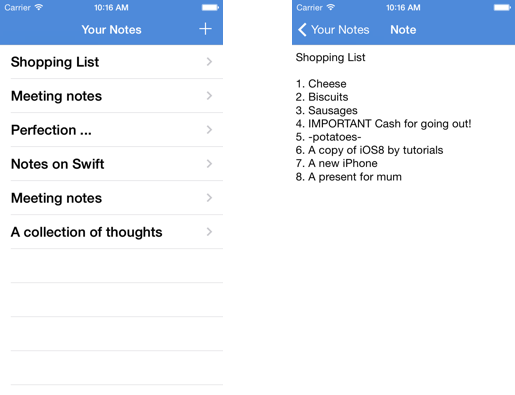Tap the back chevron arrow on Note screen

(x=302, y=30)
